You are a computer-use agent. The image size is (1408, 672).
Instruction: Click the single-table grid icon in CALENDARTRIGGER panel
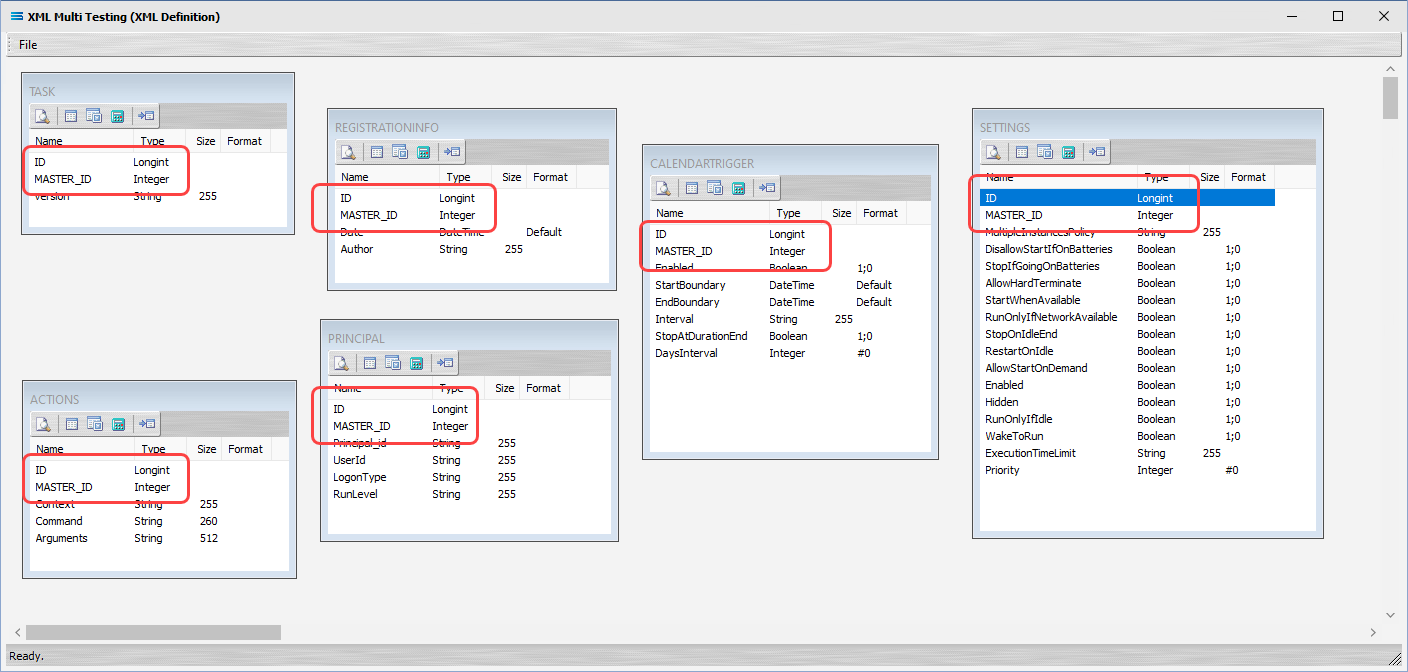(x=692, y=188)
